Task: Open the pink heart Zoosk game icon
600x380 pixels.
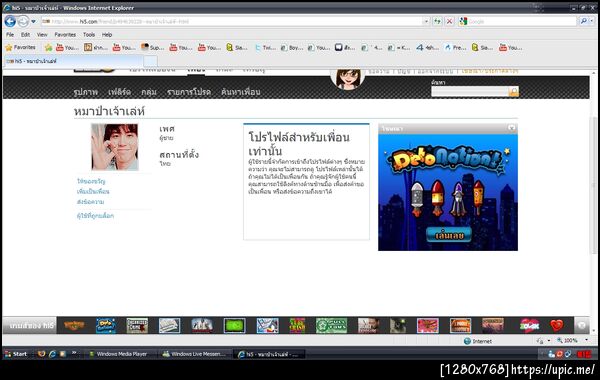Action: (530, 326)
